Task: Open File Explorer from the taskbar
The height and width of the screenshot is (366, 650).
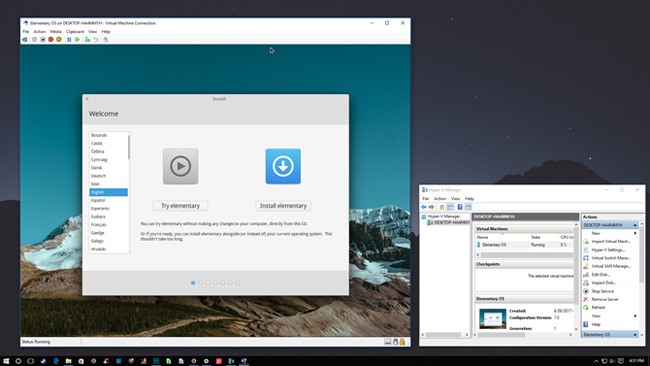Action: click(68, 361)
